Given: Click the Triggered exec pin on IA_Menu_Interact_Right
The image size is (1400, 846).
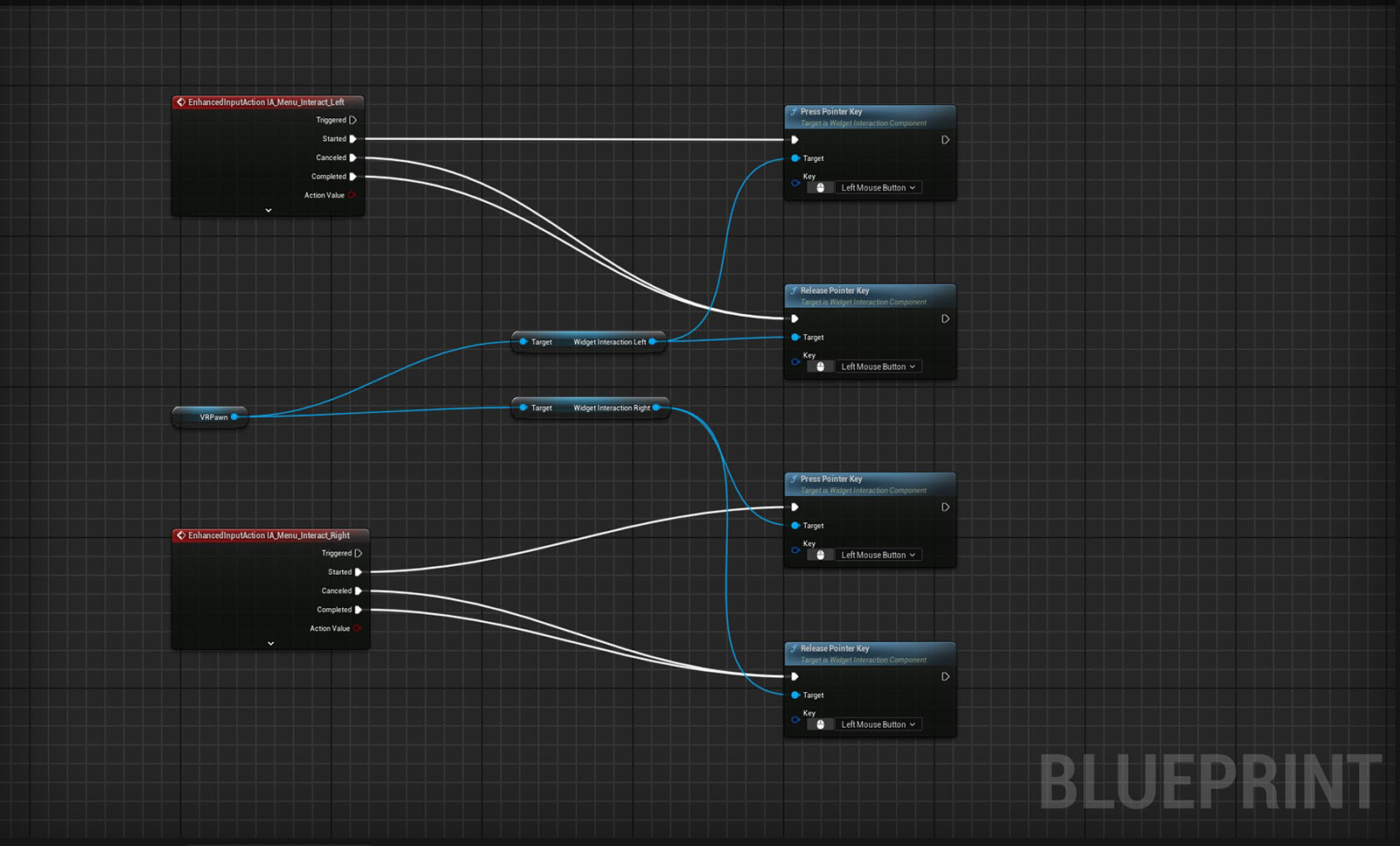Looking at the screenshot, I should (x=358, y=553).
